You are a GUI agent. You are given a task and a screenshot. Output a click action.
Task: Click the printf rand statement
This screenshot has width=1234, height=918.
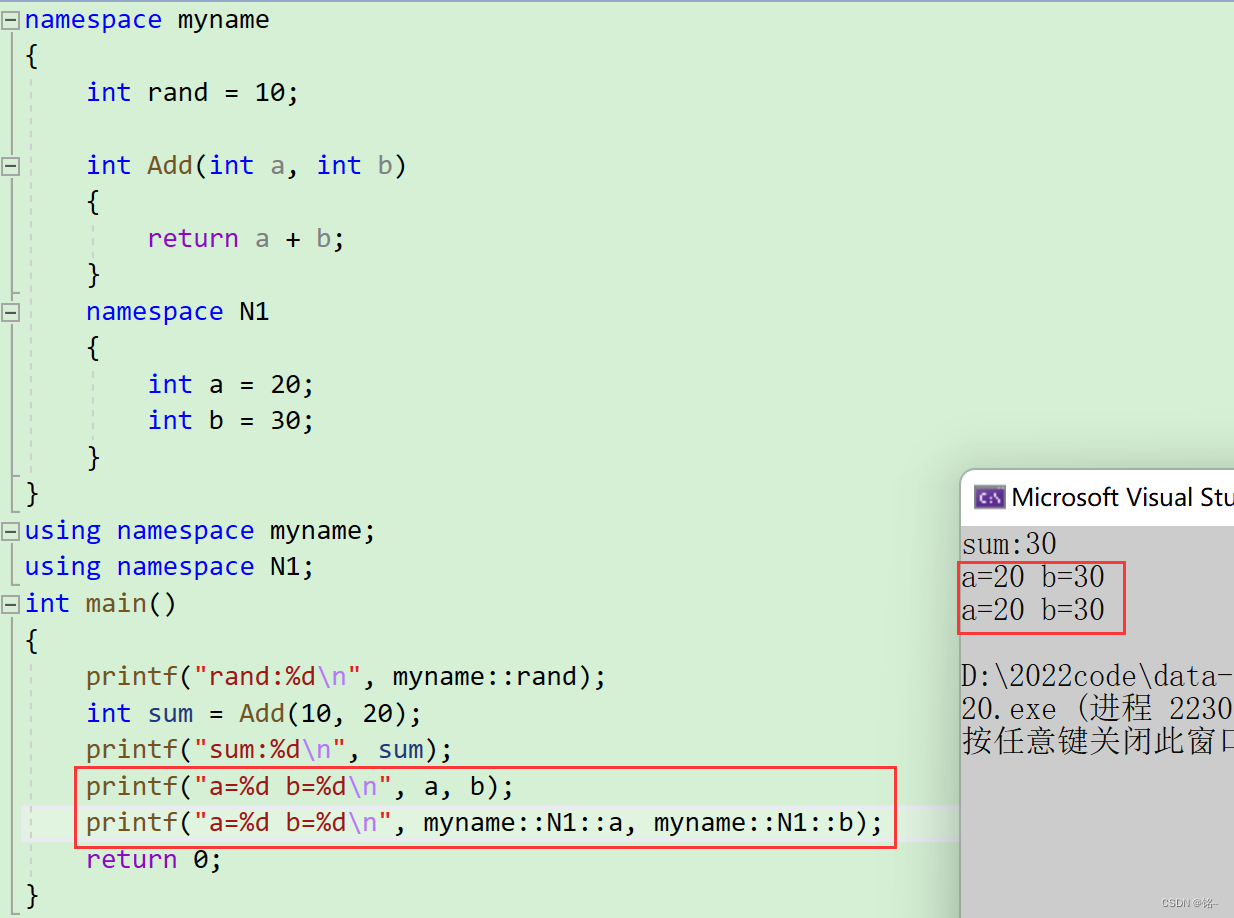click(x=345, y=676)
